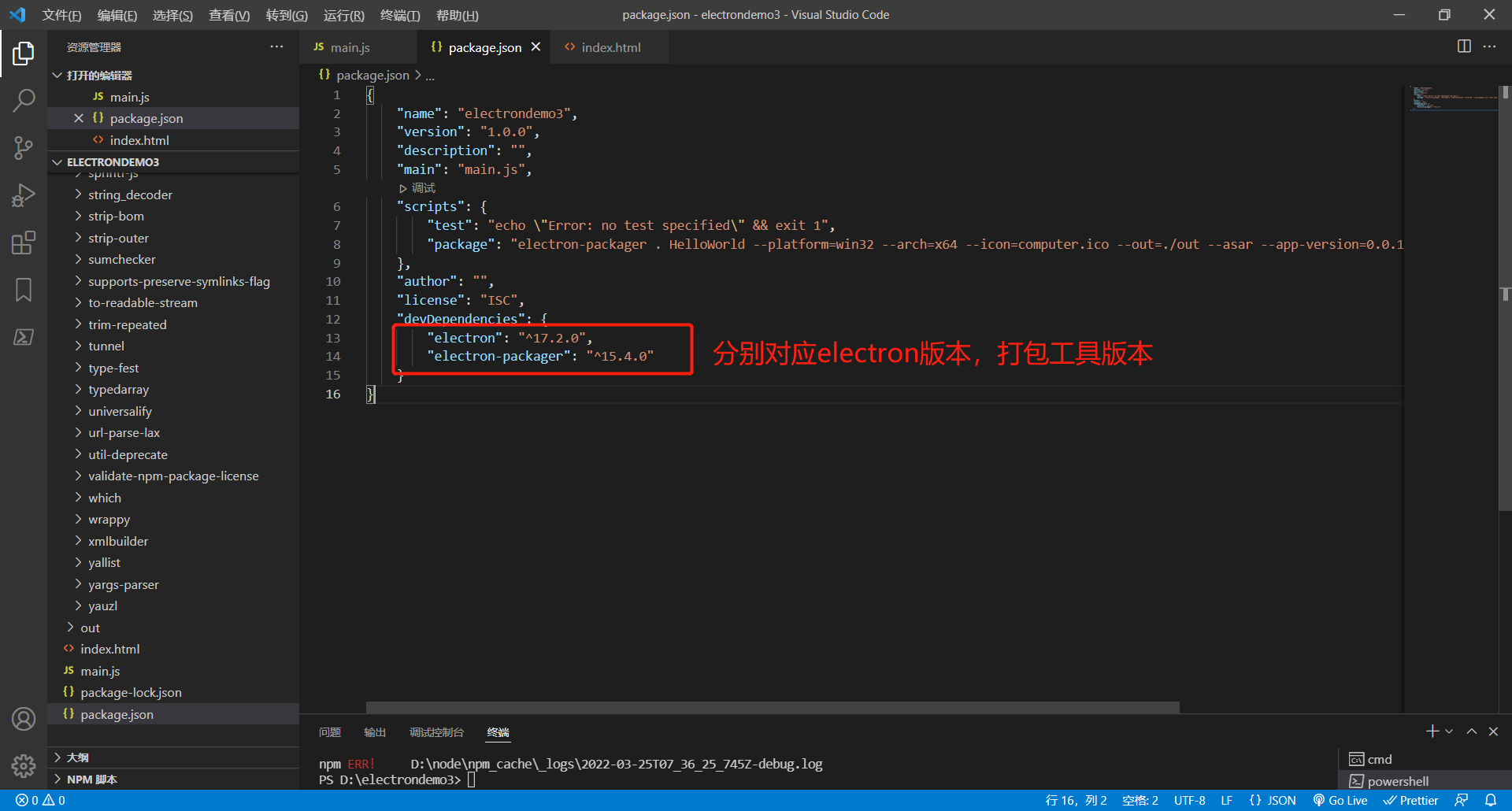Switch to the 问题 panel tab

(330, 732)
